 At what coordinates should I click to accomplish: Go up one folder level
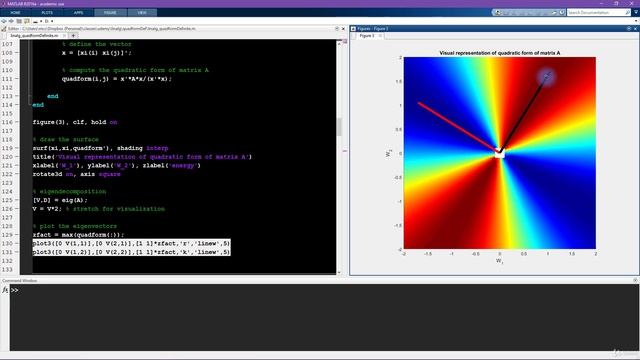(19, 21)
